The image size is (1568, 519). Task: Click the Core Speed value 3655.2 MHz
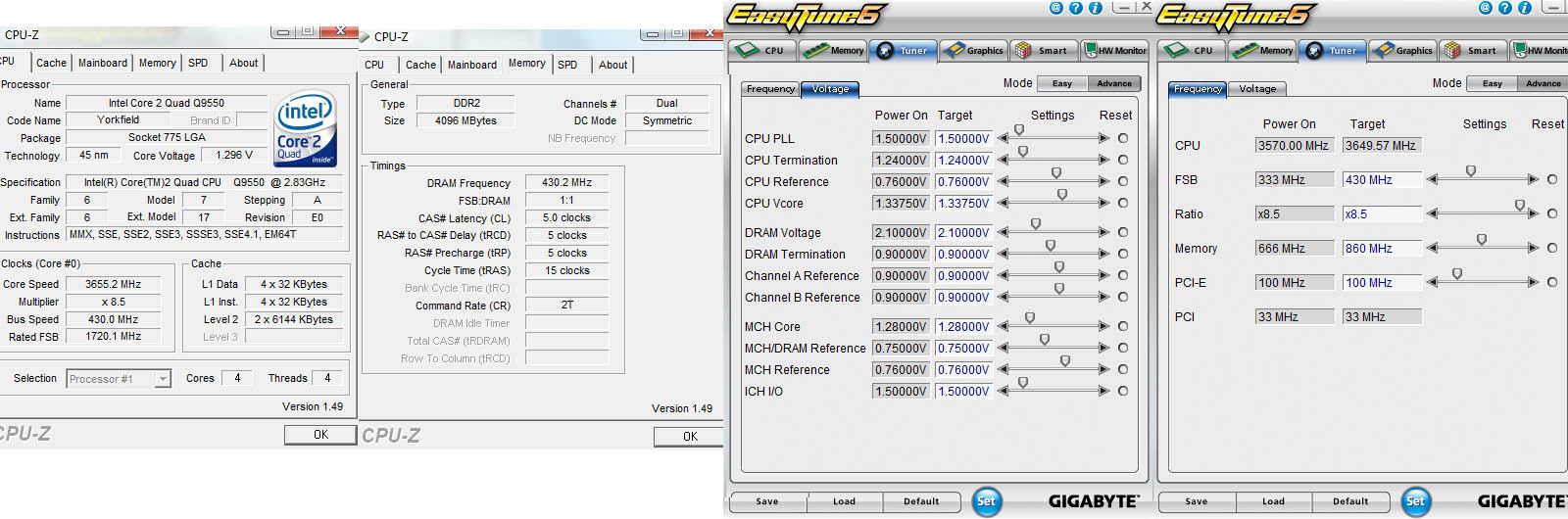tap(114, 284)
